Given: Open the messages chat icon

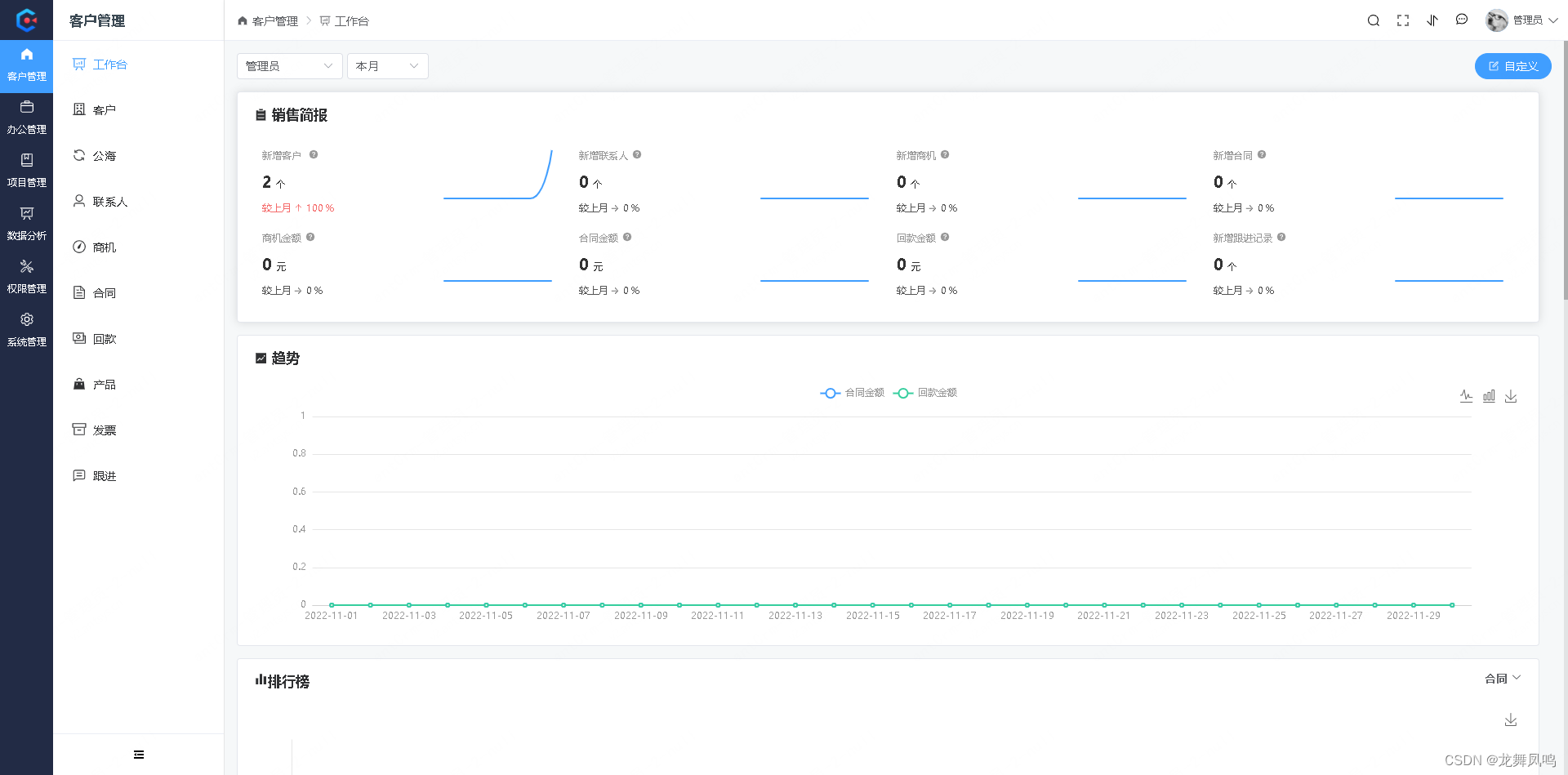Looking at the screenshot, I should 1462,20.
